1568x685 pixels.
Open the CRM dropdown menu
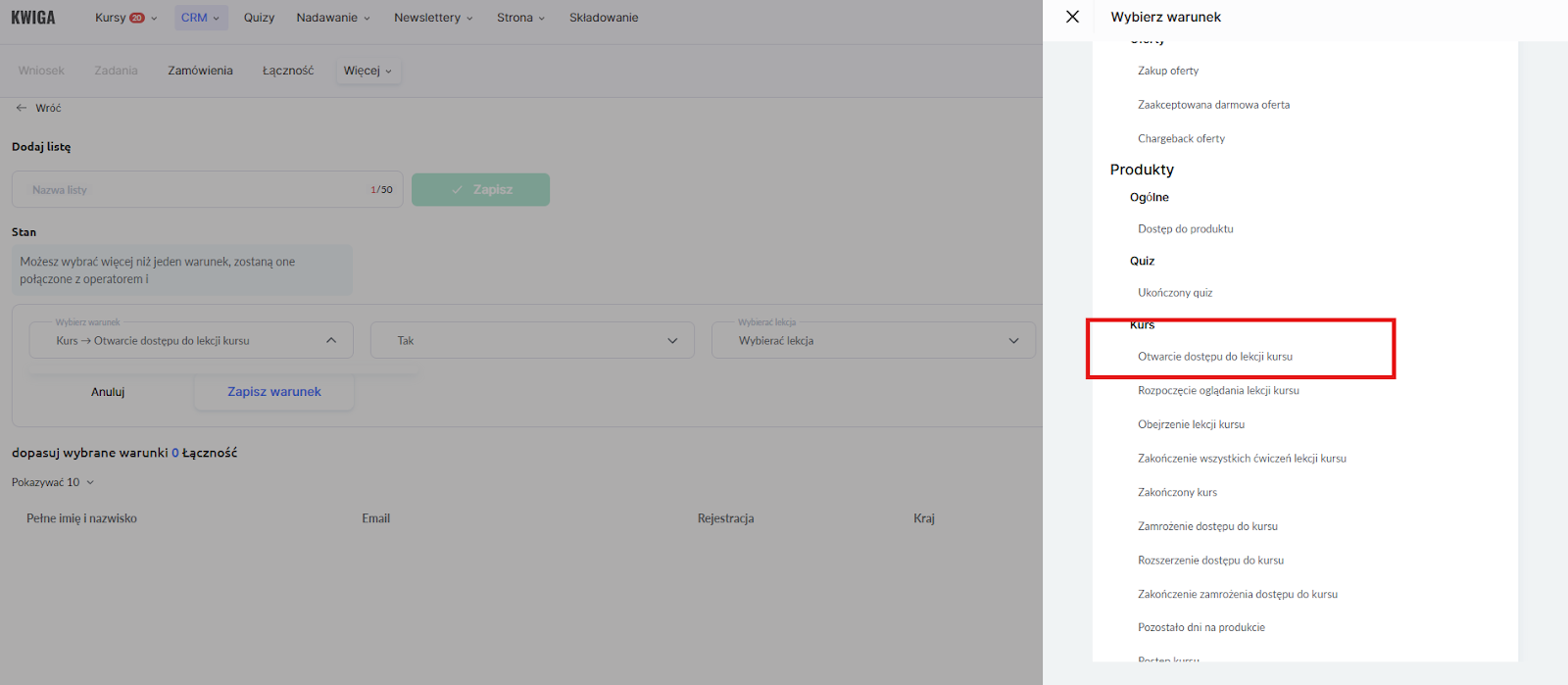201,18
